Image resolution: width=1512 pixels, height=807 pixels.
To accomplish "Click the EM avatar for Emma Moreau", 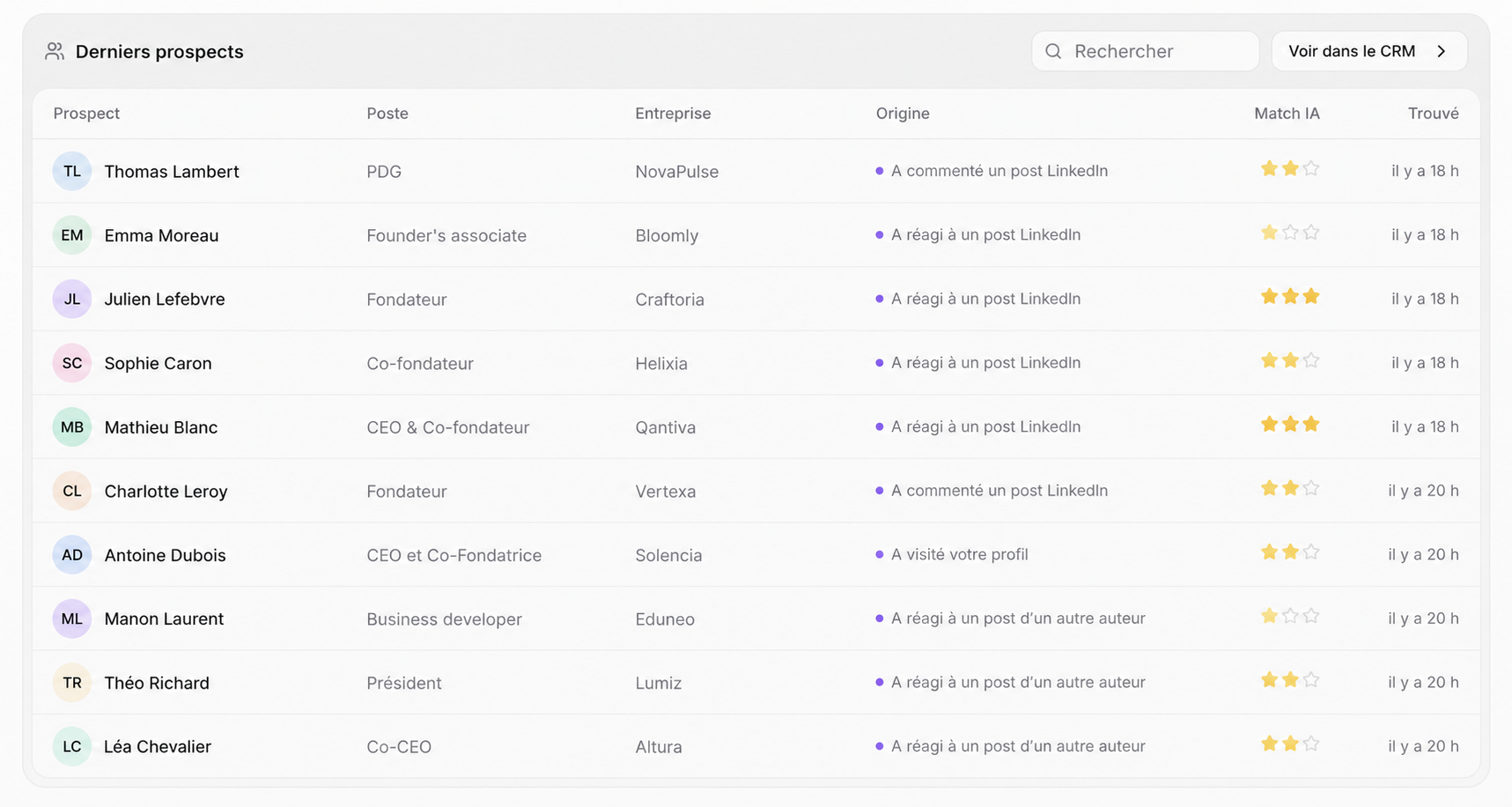I will coord(72,235).
